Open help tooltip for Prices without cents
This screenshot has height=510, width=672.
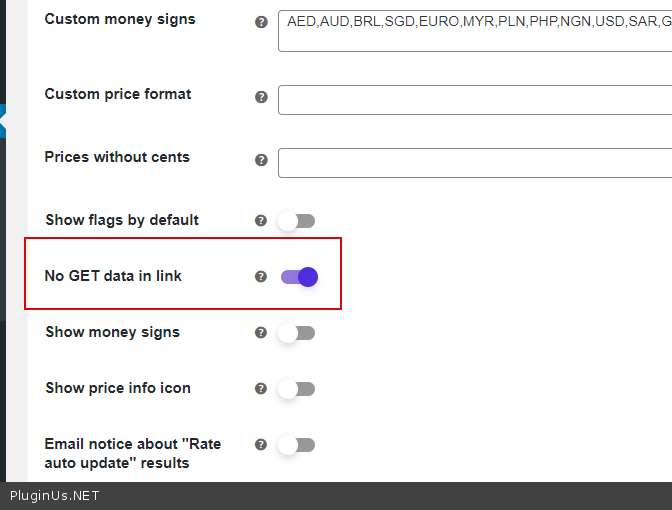point(262,160)
